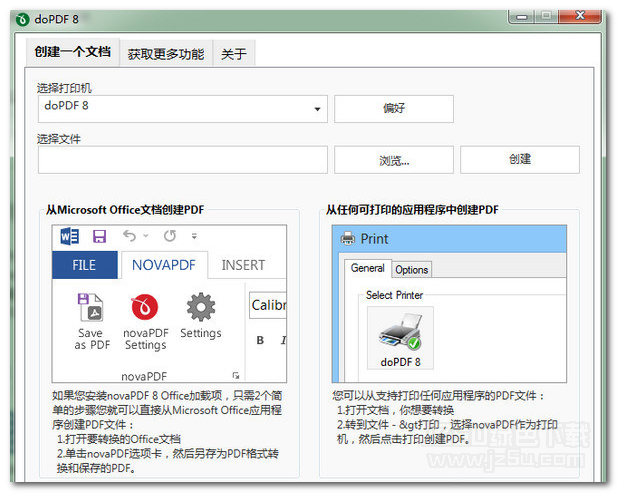Click the gear Settings icon
The width and height of the screenshot is (617, 493).
[201, 307]
